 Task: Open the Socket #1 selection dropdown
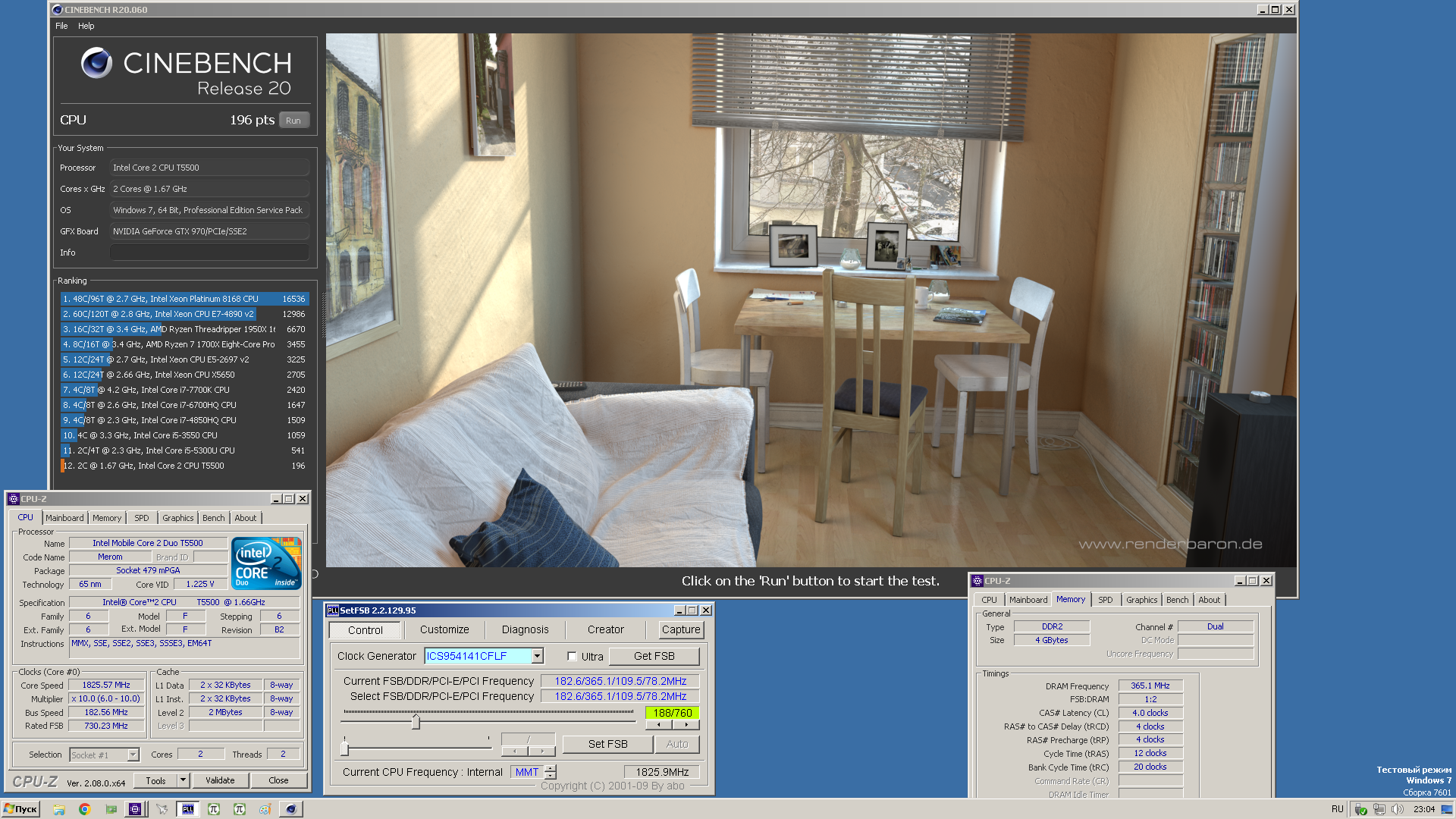click(133, 755)
